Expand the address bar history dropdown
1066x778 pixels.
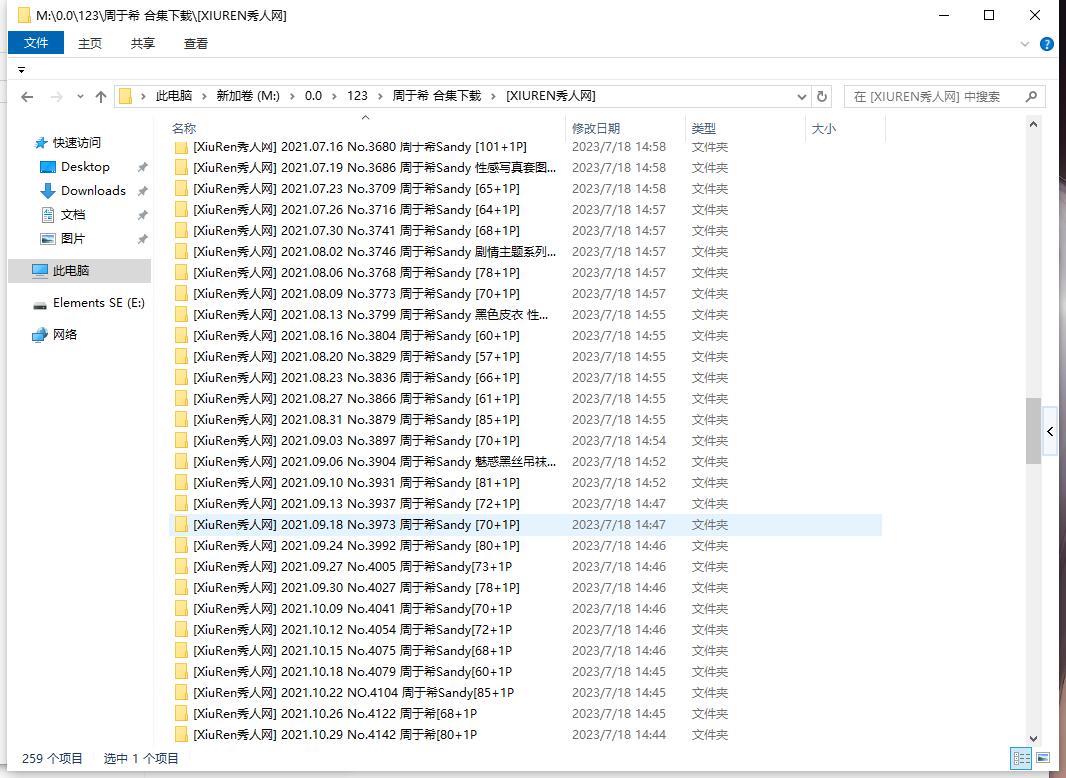(802, 97)
